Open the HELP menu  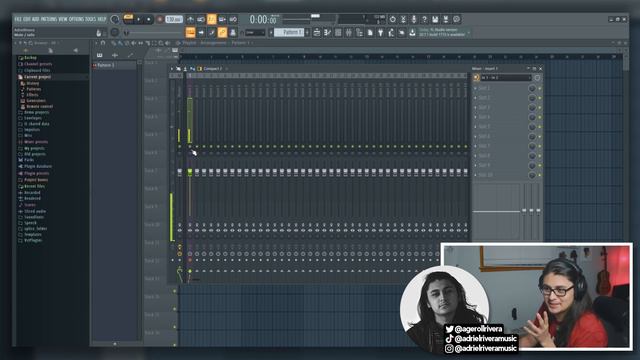click(102, 19)
